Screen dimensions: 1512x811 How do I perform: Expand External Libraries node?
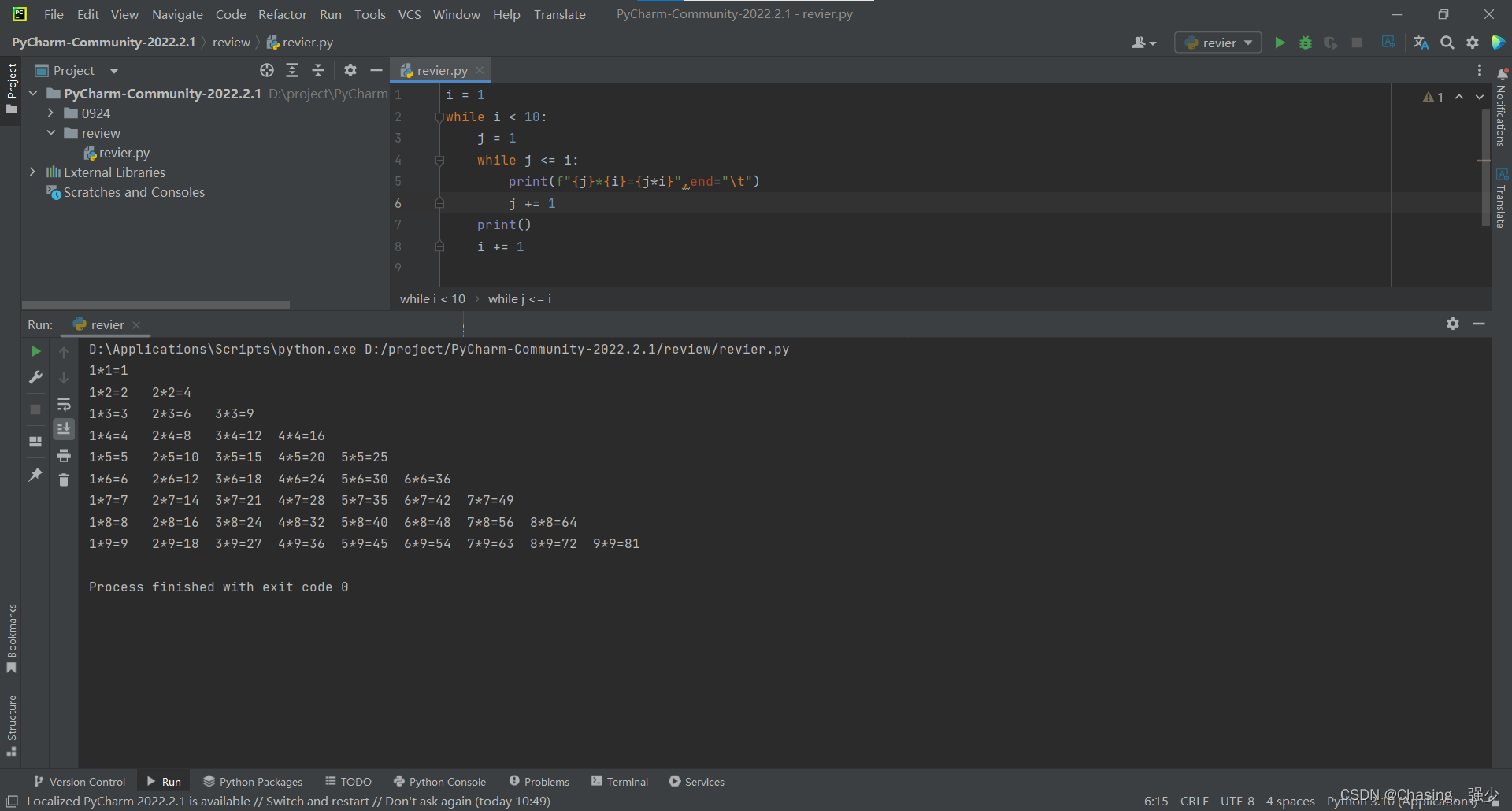point(33,172)
